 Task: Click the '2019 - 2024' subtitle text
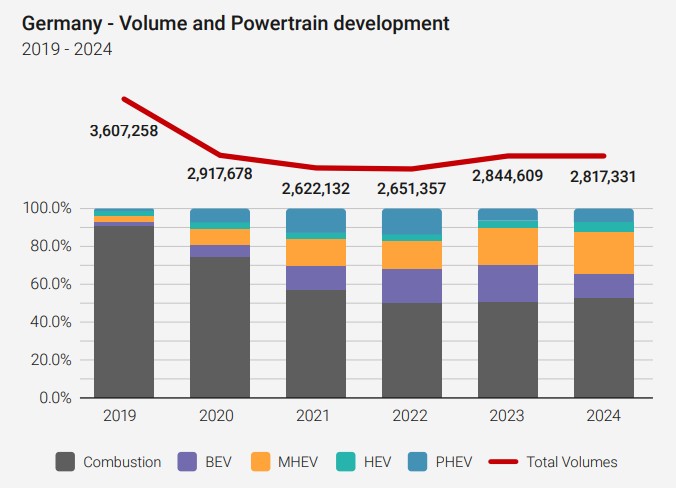click(66, 49)
